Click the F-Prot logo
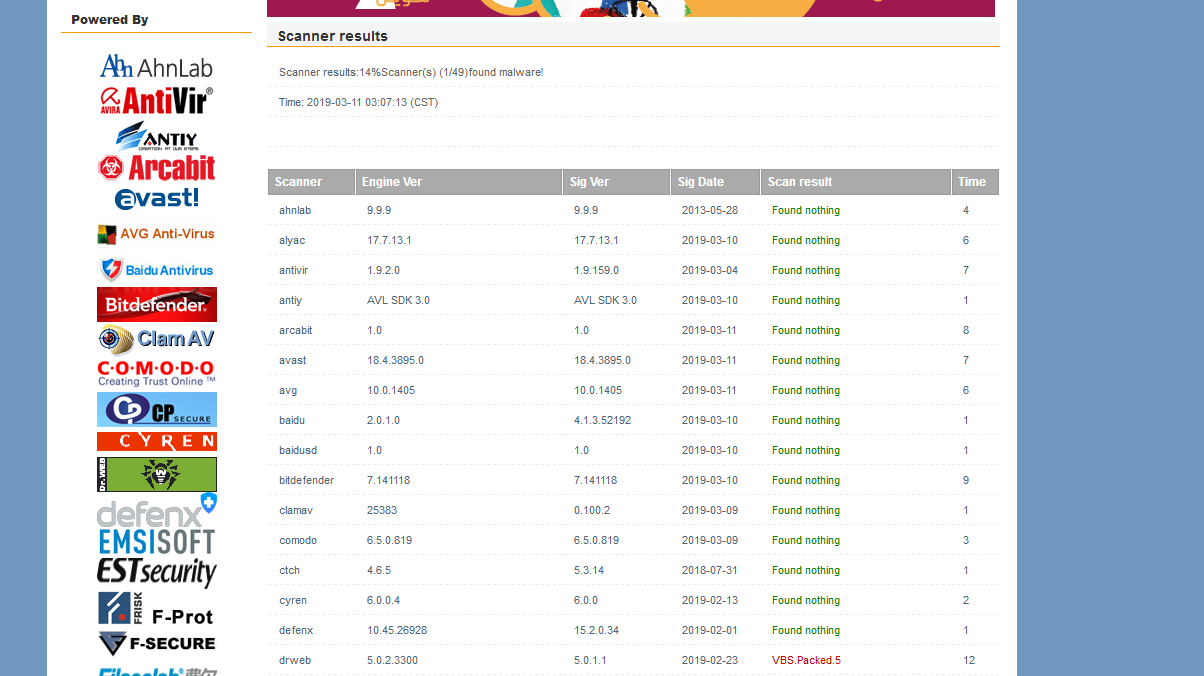1204x676 pixels. 156,609
